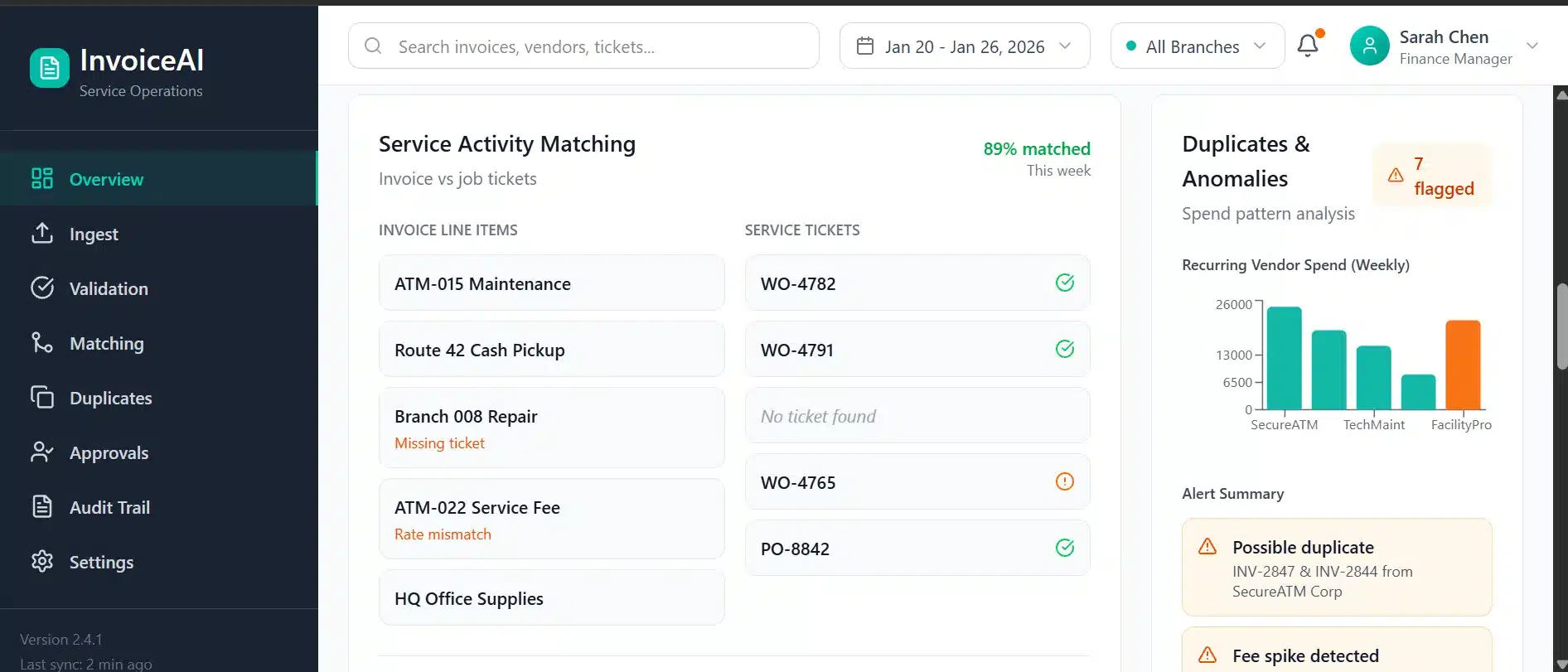Go to the Overview page
The image size is (1568, 672).
coord(158,178)
